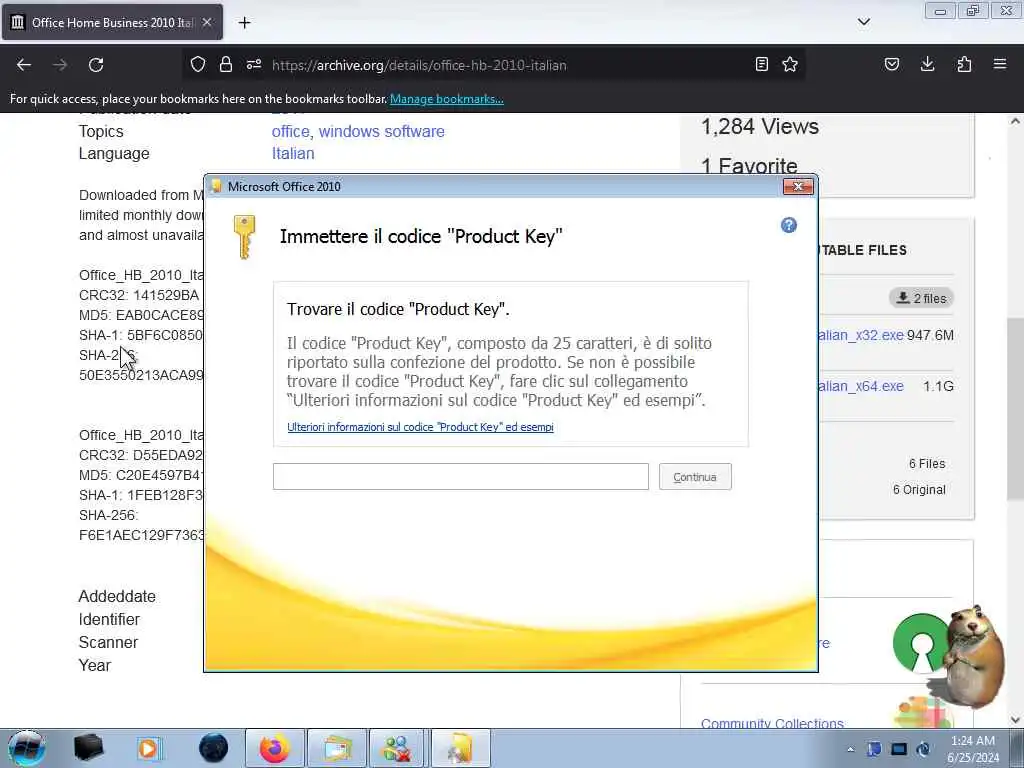Image resolution: width=1024 pixels, height=768 pixels.
Task: Click the padlock site security icon
Action: point(226,64)
